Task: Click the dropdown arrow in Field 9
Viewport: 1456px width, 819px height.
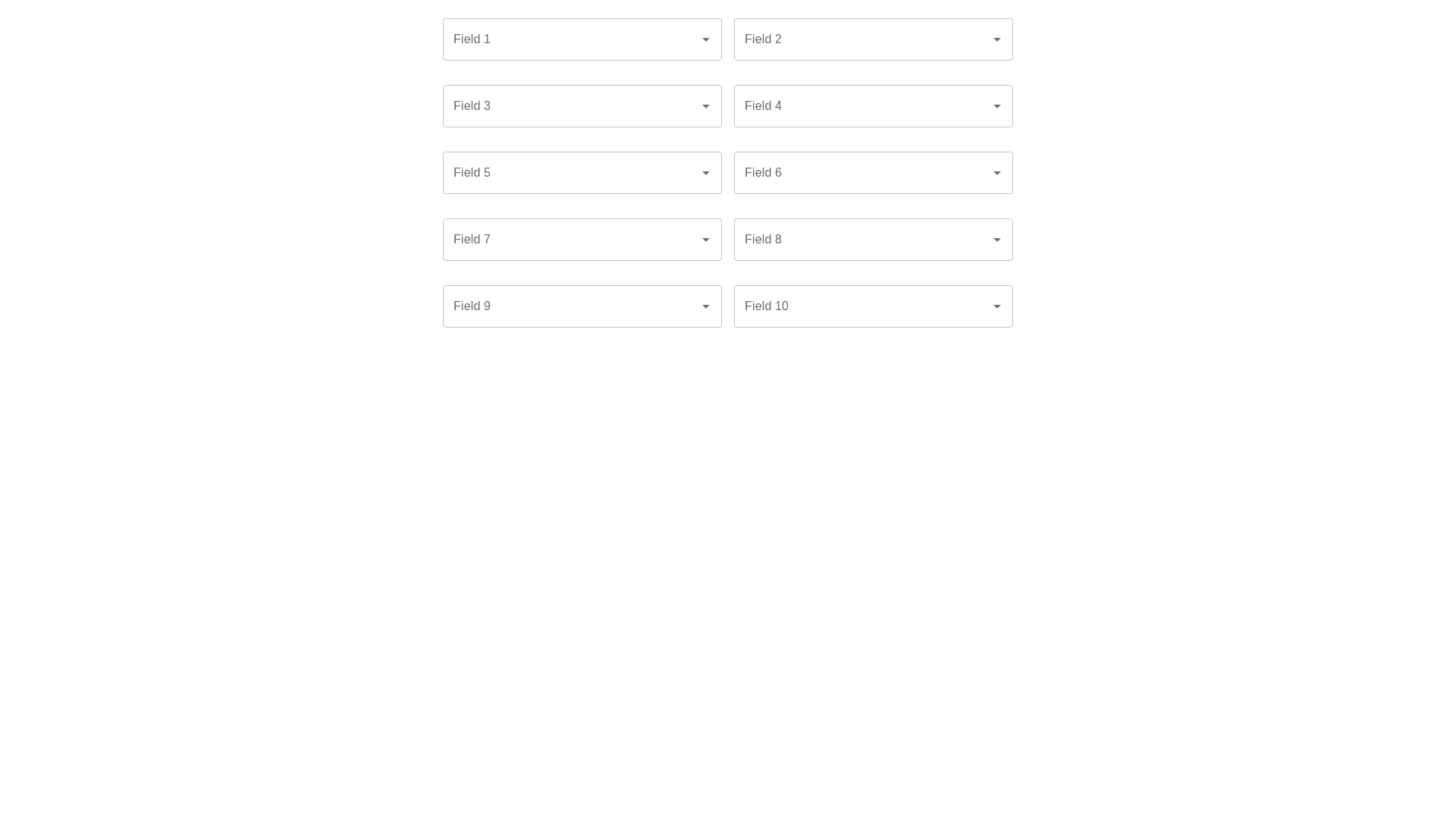Action: tap(706, 306)
